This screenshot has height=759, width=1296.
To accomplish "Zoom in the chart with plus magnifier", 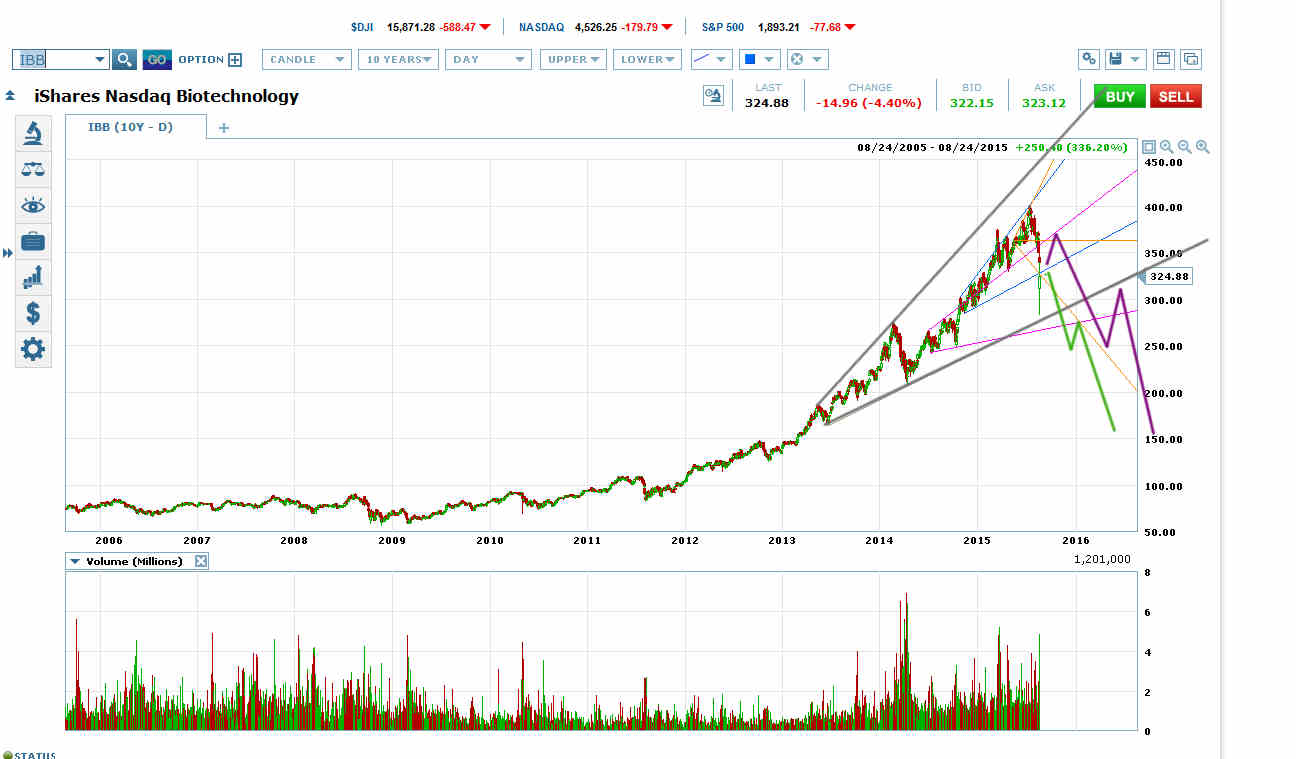I will click(x=1203, y=147).
